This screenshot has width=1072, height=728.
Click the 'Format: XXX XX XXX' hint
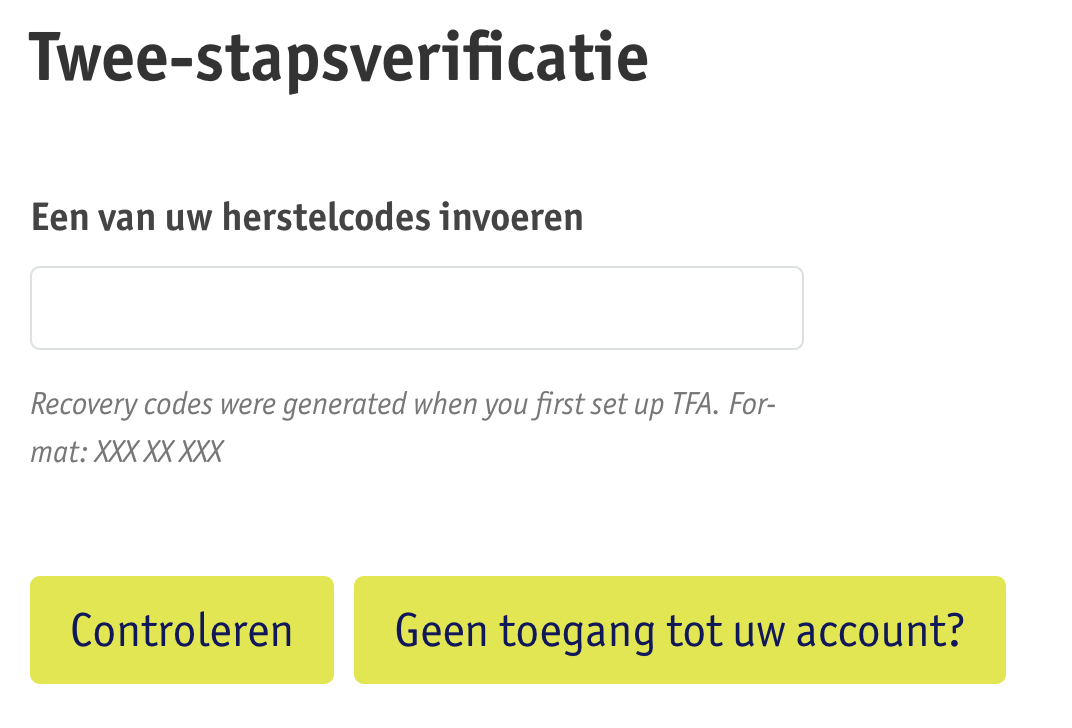tap(127, 452)
